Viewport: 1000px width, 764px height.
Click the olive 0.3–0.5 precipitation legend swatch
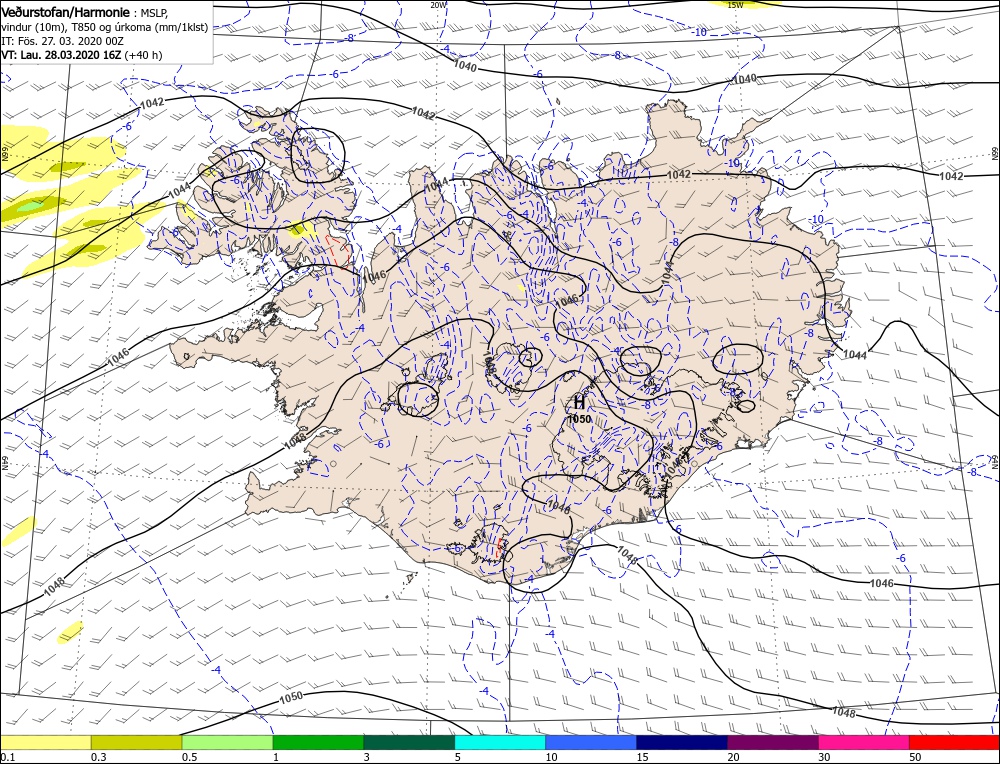[136, 742]
